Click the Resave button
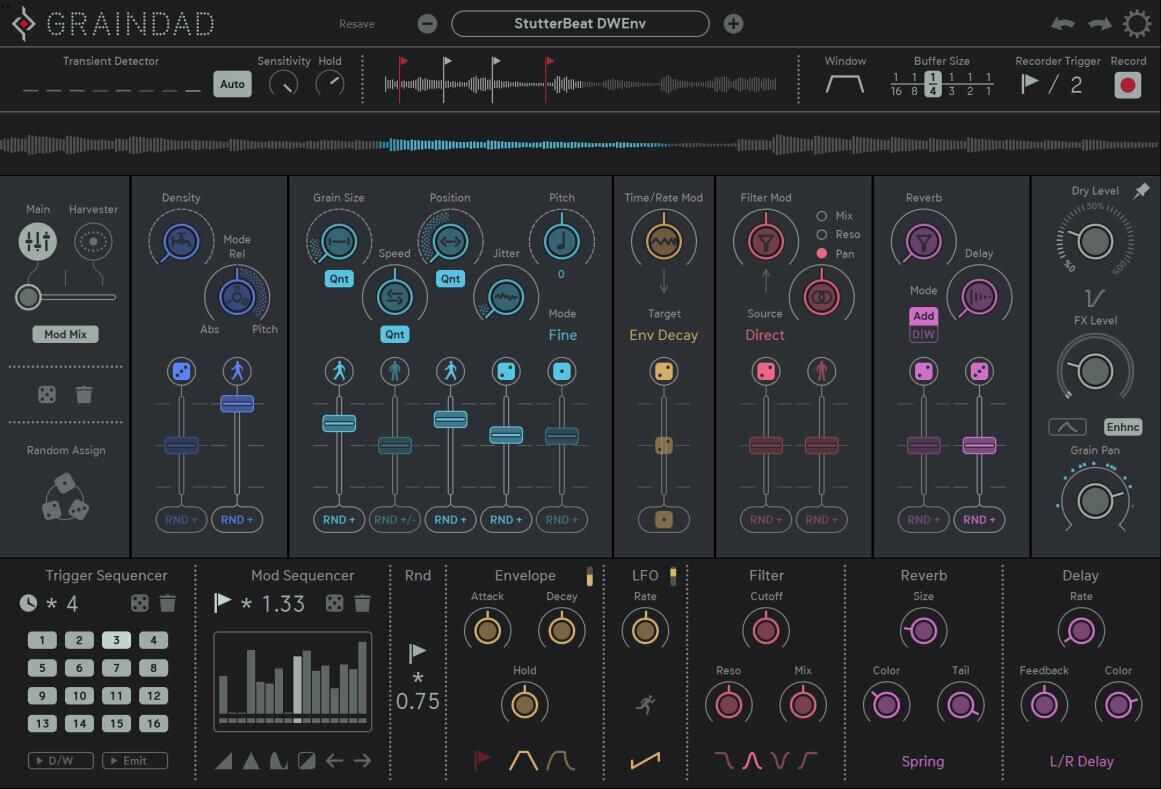This screenshot has width=1161, height=789. [357, 24]
